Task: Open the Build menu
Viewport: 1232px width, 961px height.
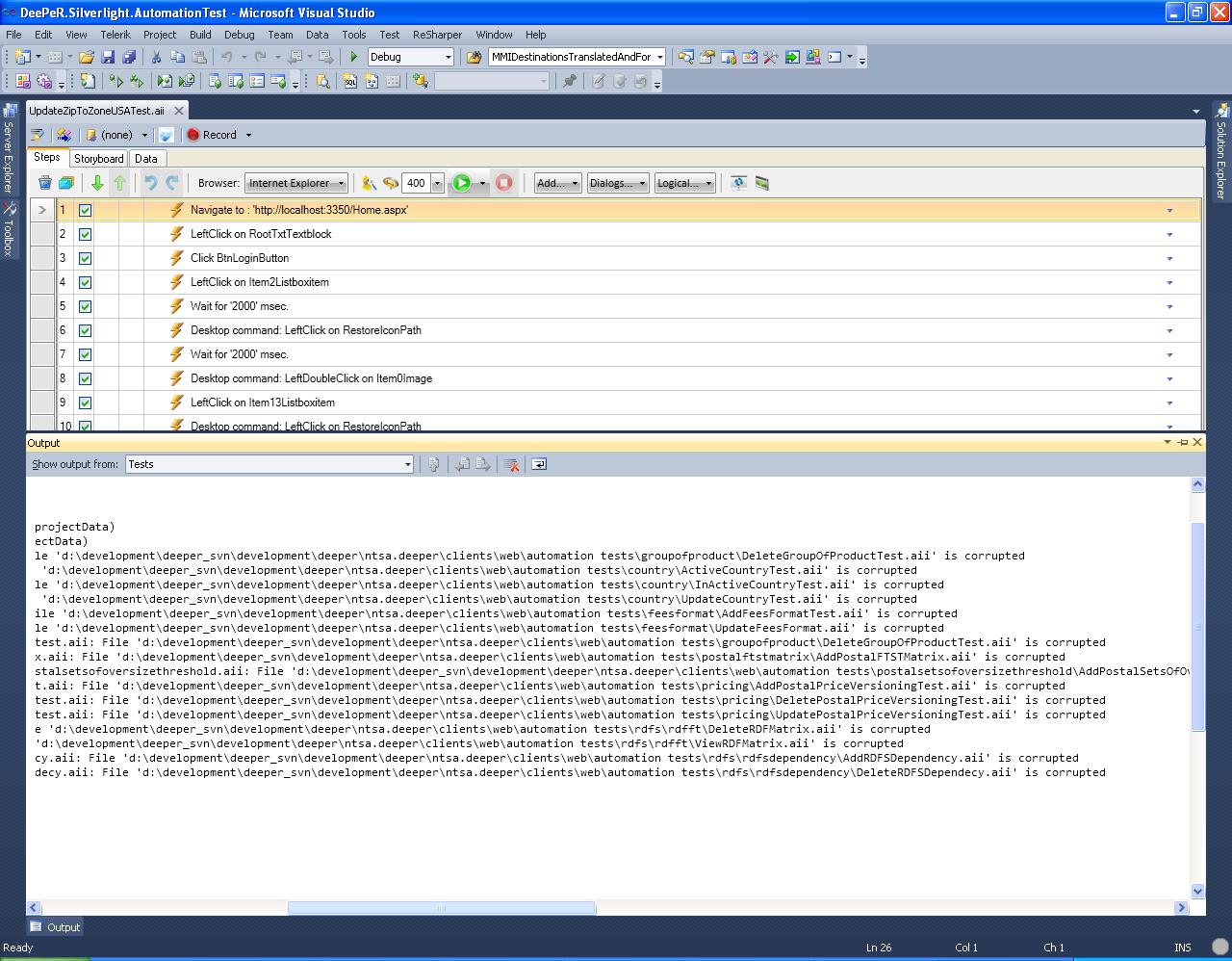Action: [x=200, y=34]
